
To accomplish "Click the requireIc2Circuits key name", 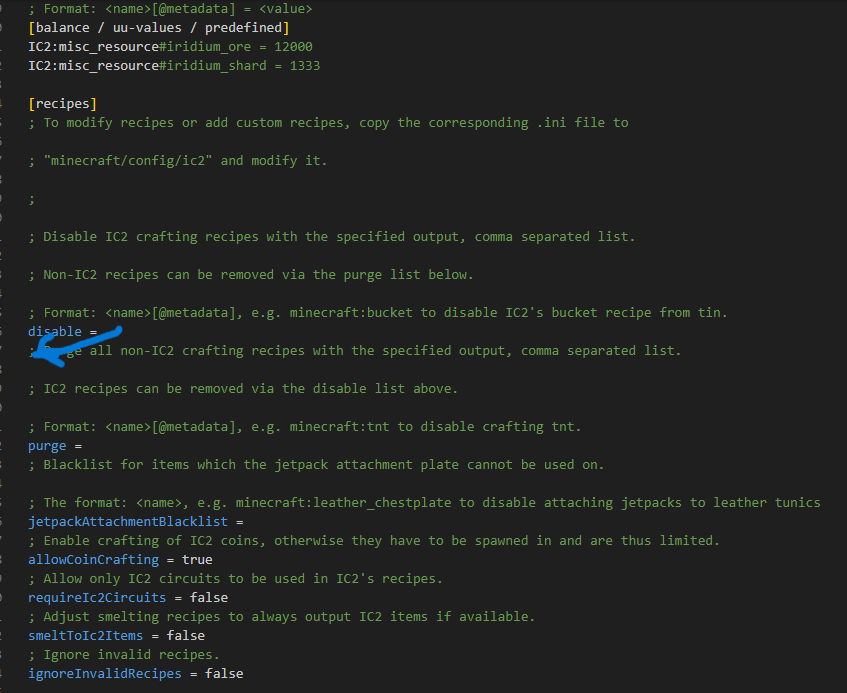I will pyautogui.click(x=97, y=598).
